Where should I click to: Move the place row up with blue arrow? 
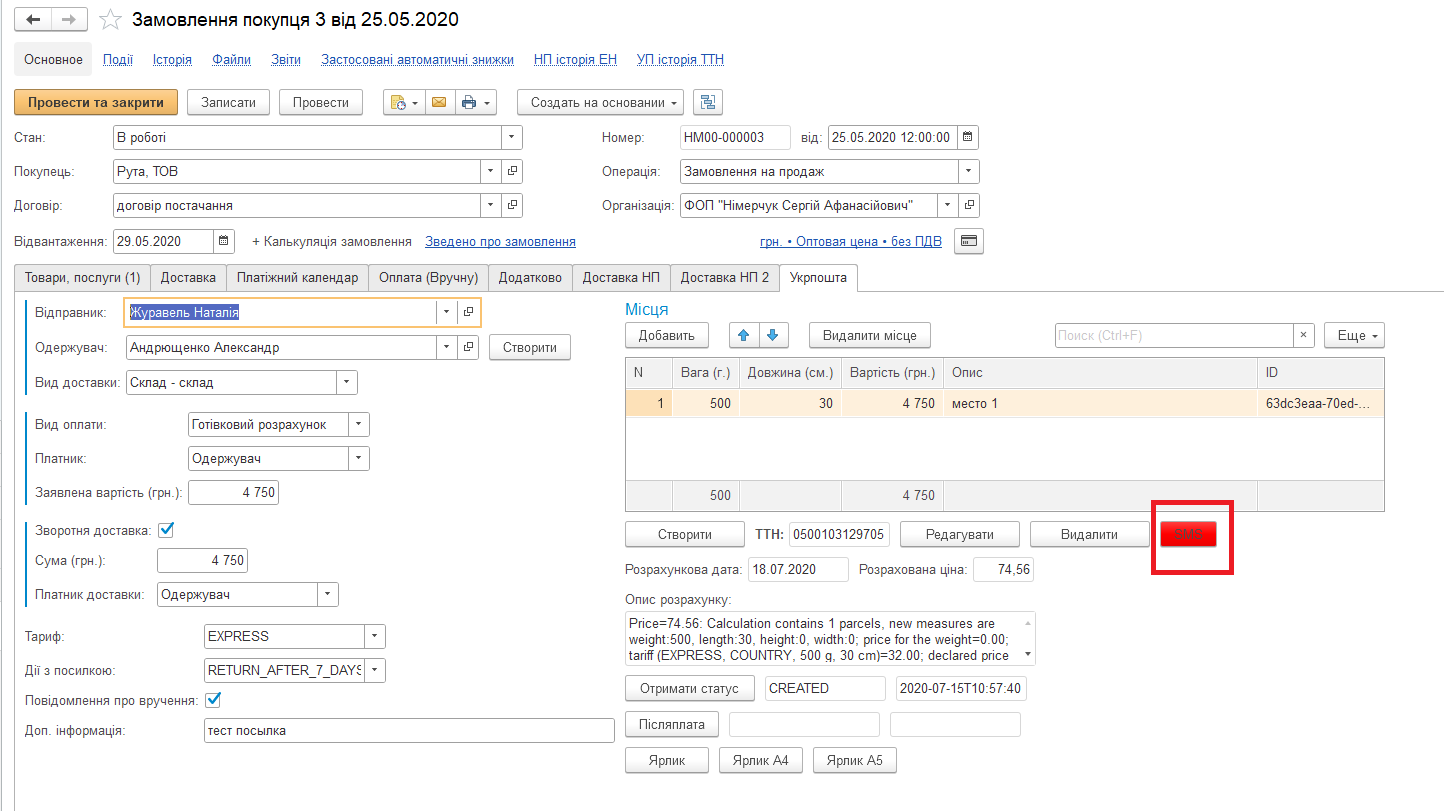[x=743, y=335]
